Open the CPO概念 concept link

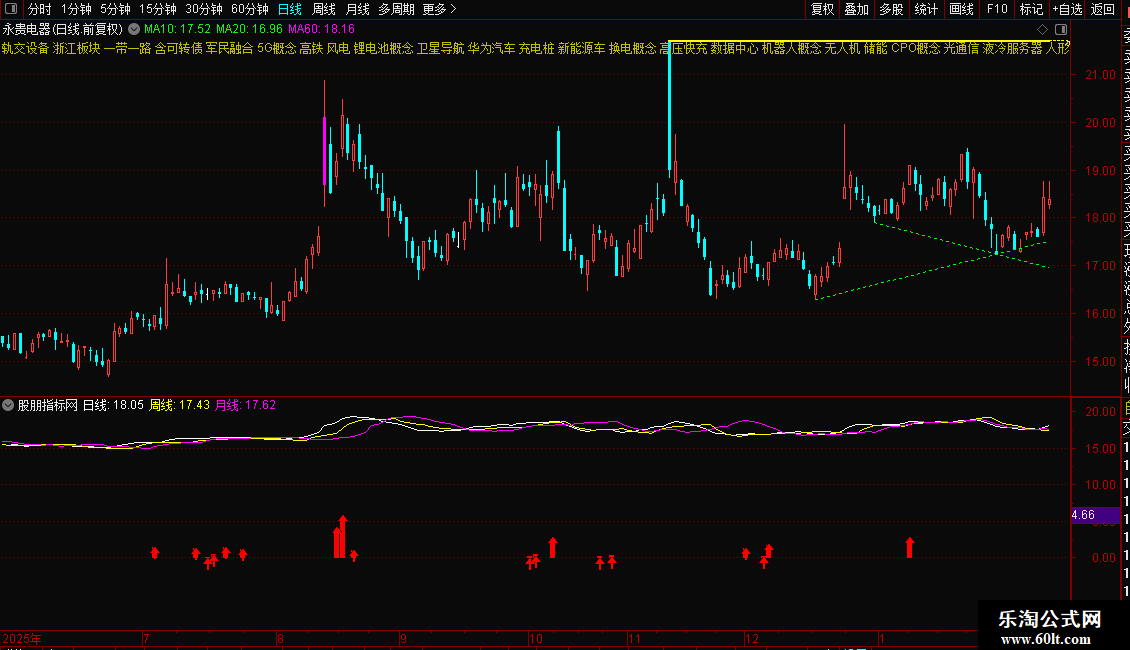[916, 48]
